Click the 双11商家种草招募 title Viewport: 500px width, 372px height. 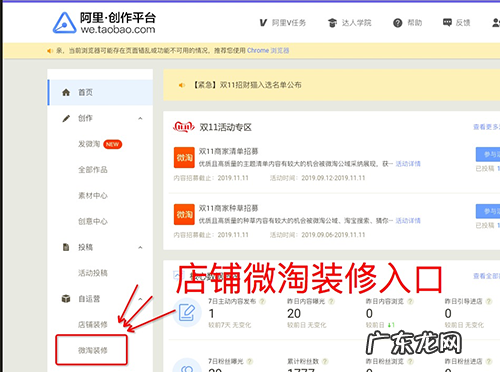click(x=229, y=208)
